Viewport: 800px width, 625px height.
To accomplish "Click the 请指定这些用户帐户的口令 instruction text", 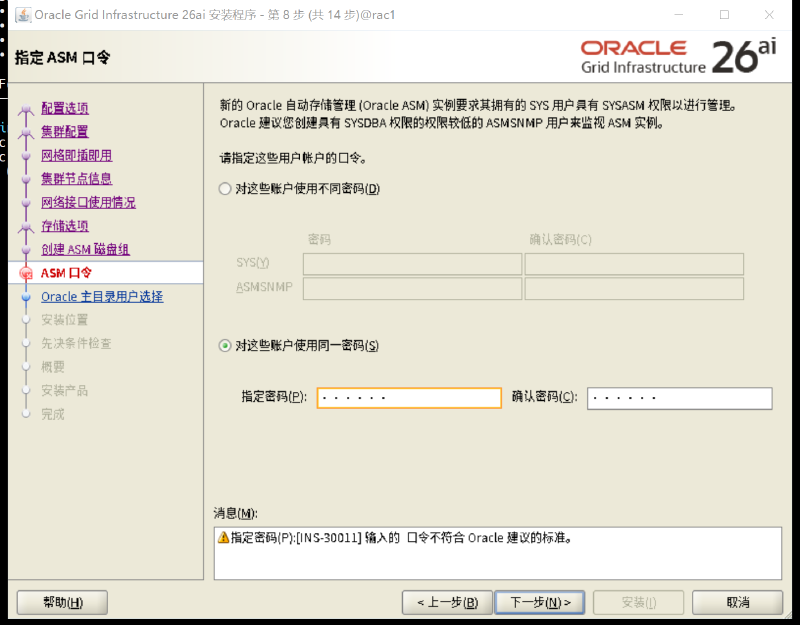I will click(293, 158).
